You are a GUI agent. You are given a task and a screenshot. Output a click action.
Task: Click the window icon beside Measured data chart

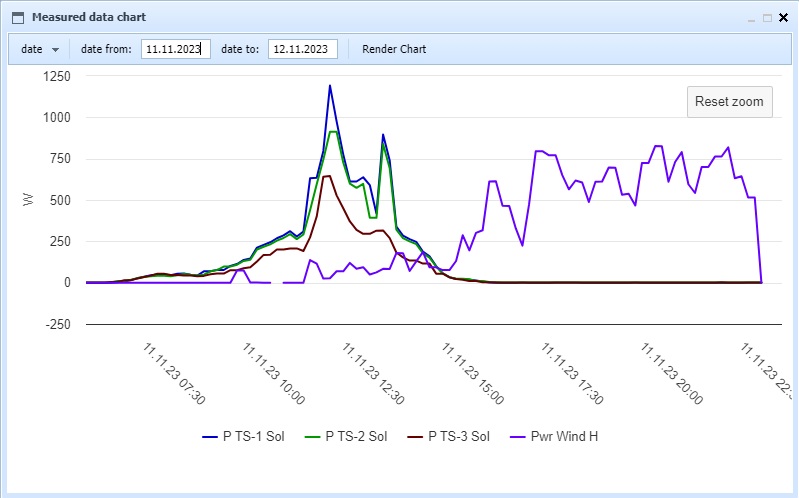18,18
